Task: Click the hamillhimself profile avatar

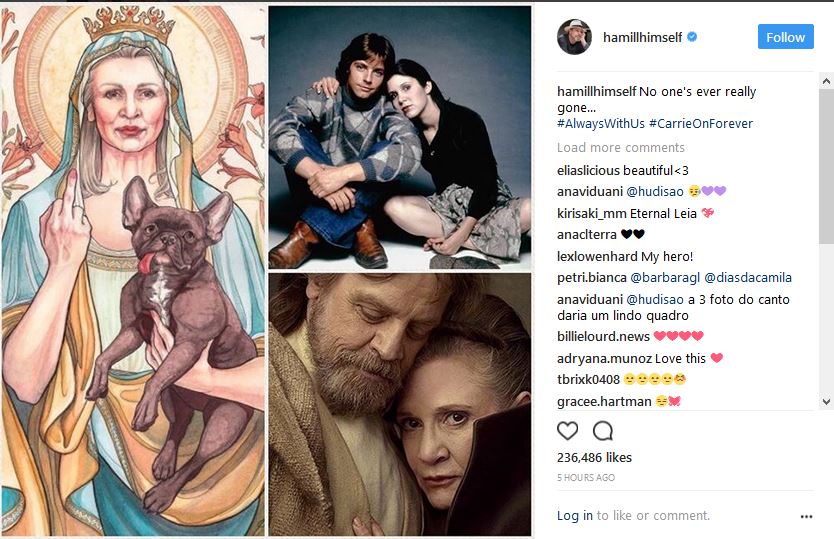Action: [x=575, y=37]
